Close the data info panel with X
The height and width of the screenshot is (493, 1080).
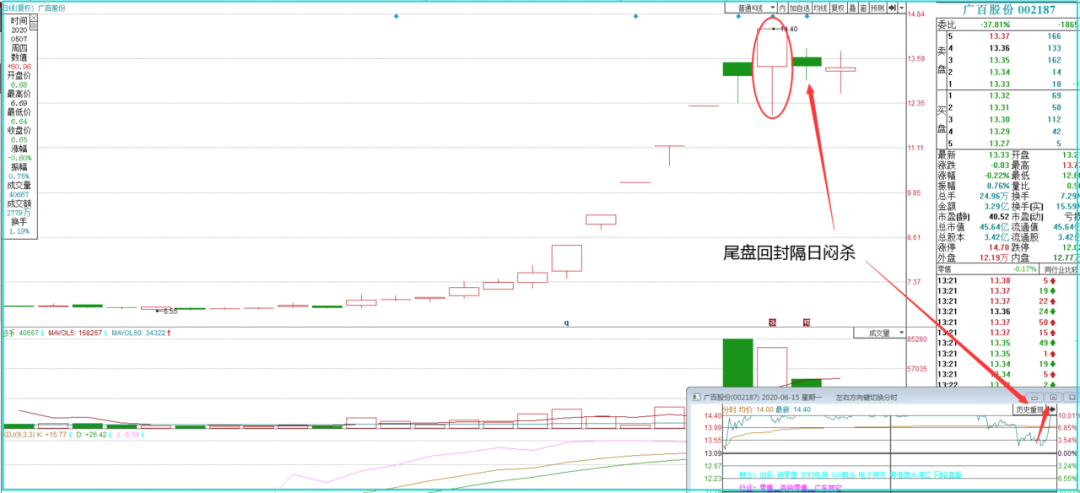point(34,18)
